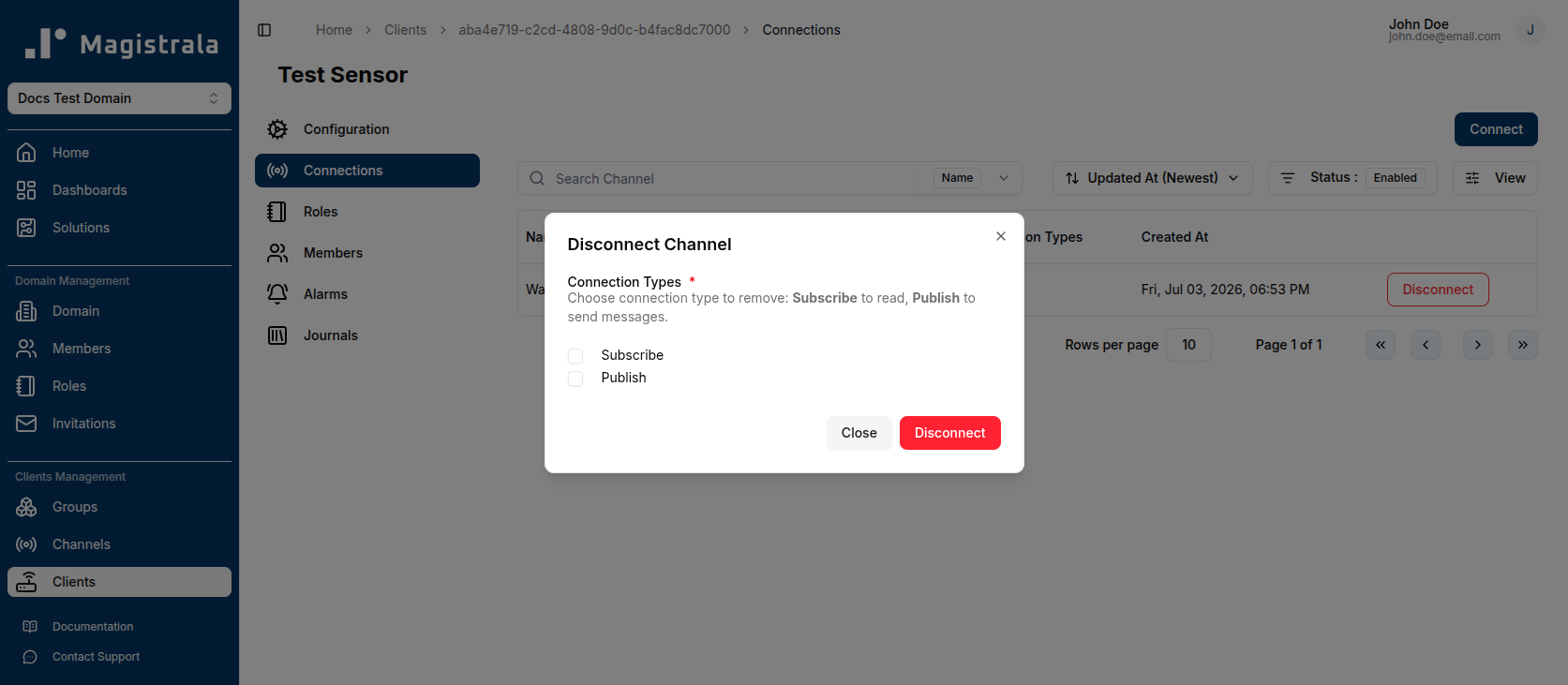Viewport: 1568px width, 685px height.
Task: Click the client Roles notebook icon
Action: tap(277, 212)
